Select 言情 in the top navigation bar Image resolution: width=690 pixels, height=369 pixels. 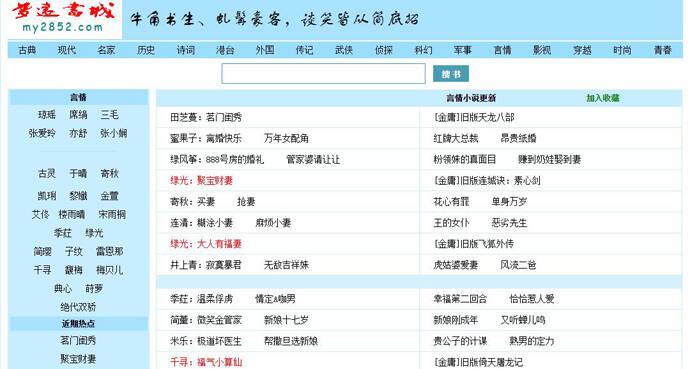tap(503, 50)
